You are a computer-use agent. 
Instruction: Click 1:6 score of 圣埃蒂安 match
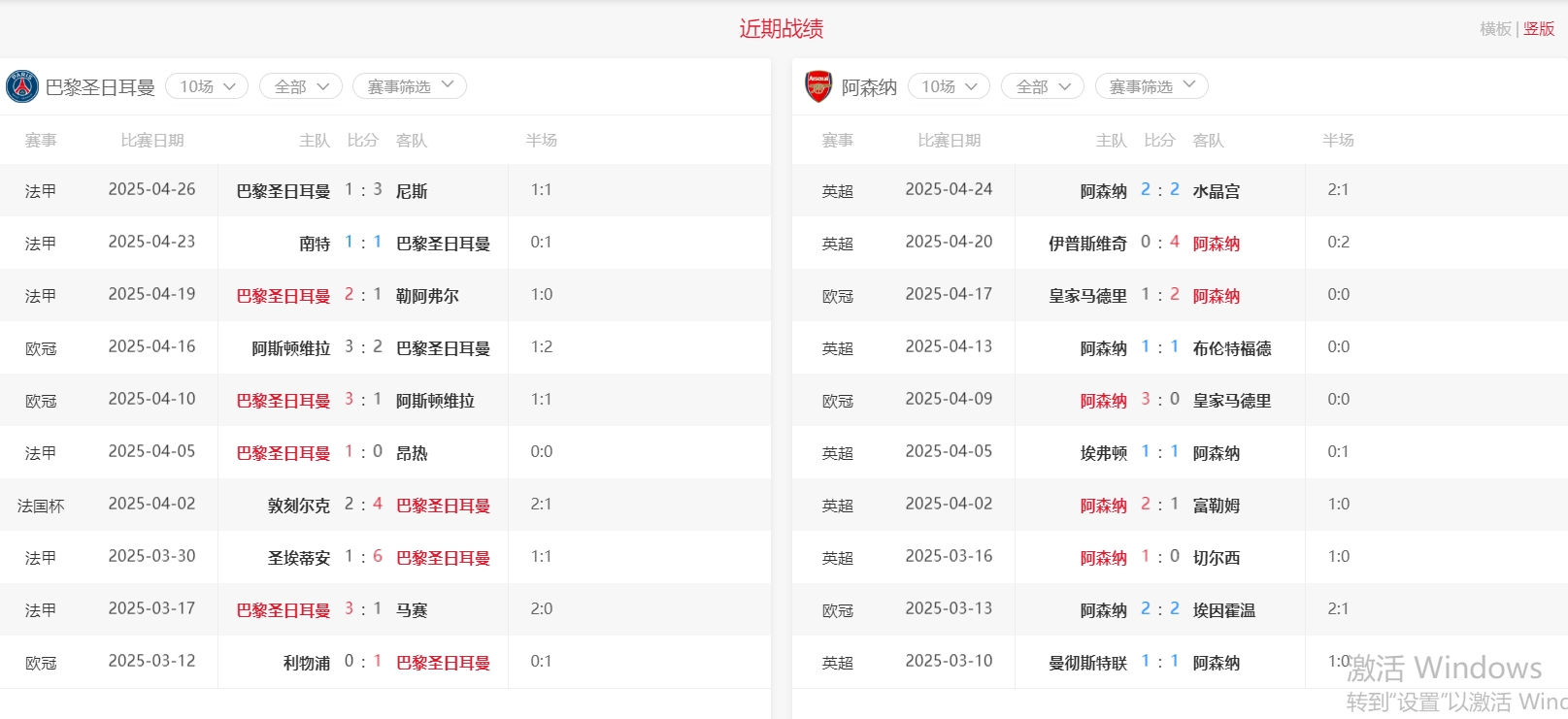click(x=363, y=557)
